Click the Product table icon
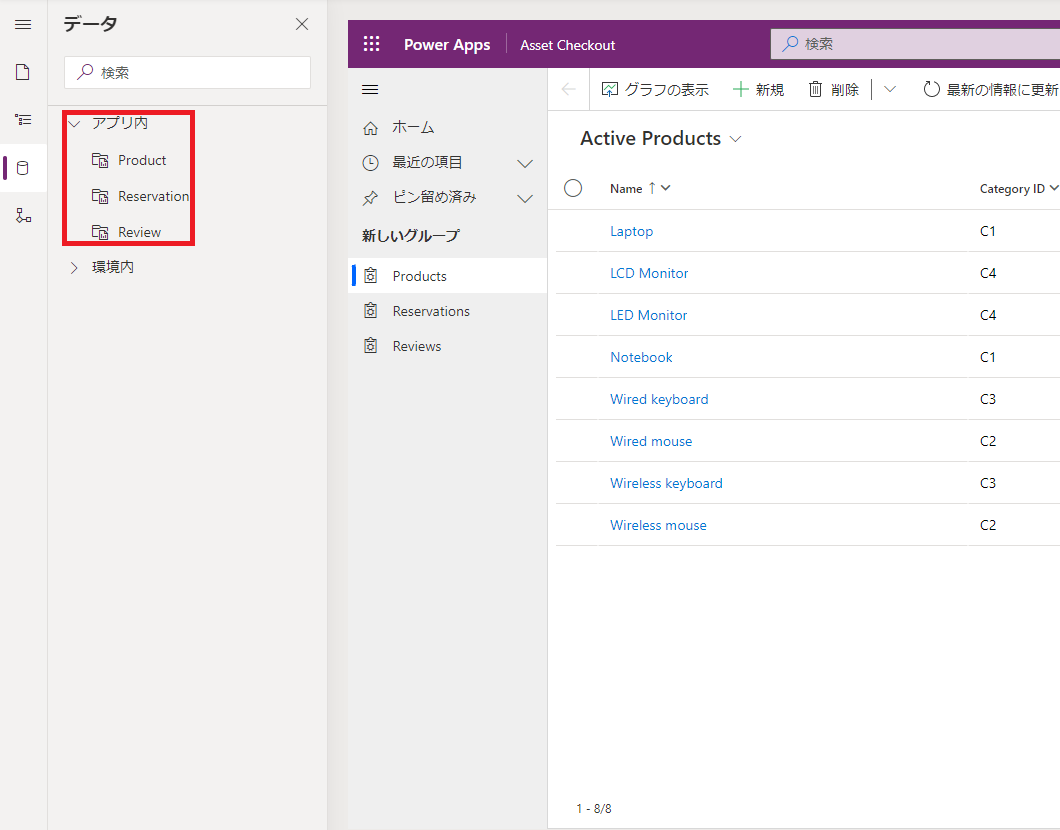This screenshot has height=830, width=1060. [100, 160]
